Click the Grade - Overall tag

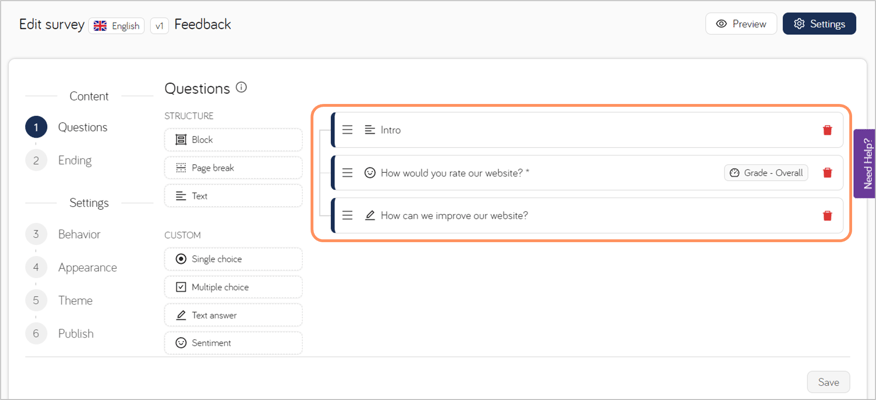766,173
